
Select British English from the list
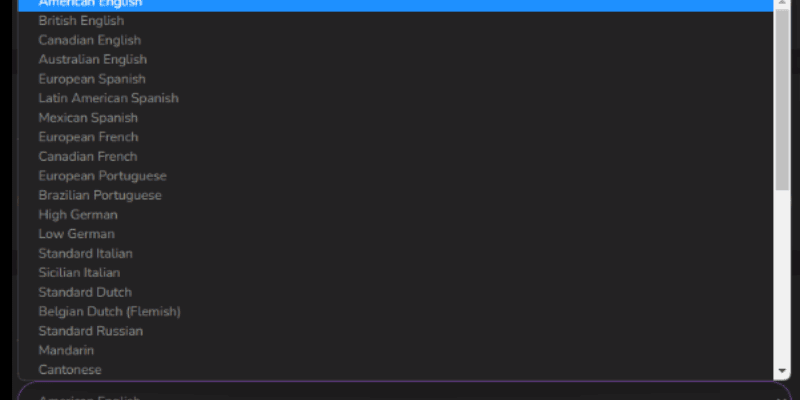click(x=395, y=21)
